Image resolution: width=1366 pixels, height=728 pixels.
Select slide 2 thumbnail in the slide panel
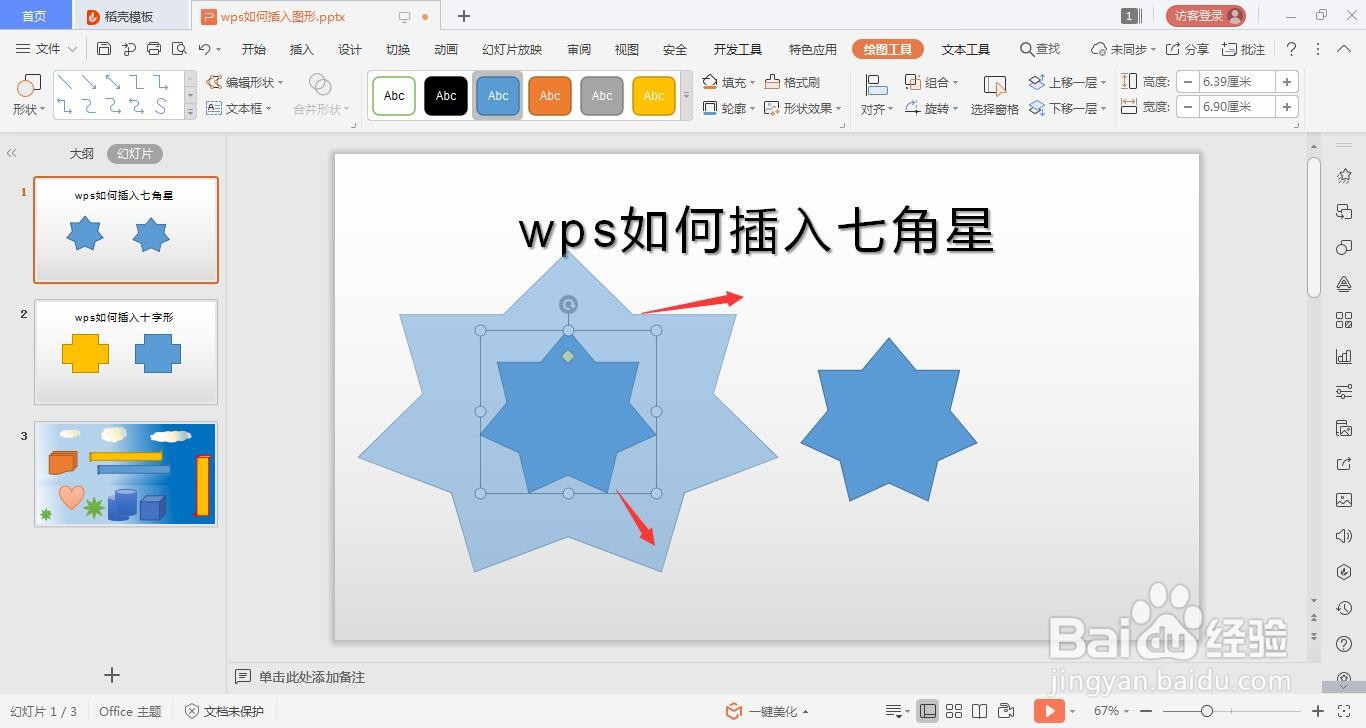(126, 352)
